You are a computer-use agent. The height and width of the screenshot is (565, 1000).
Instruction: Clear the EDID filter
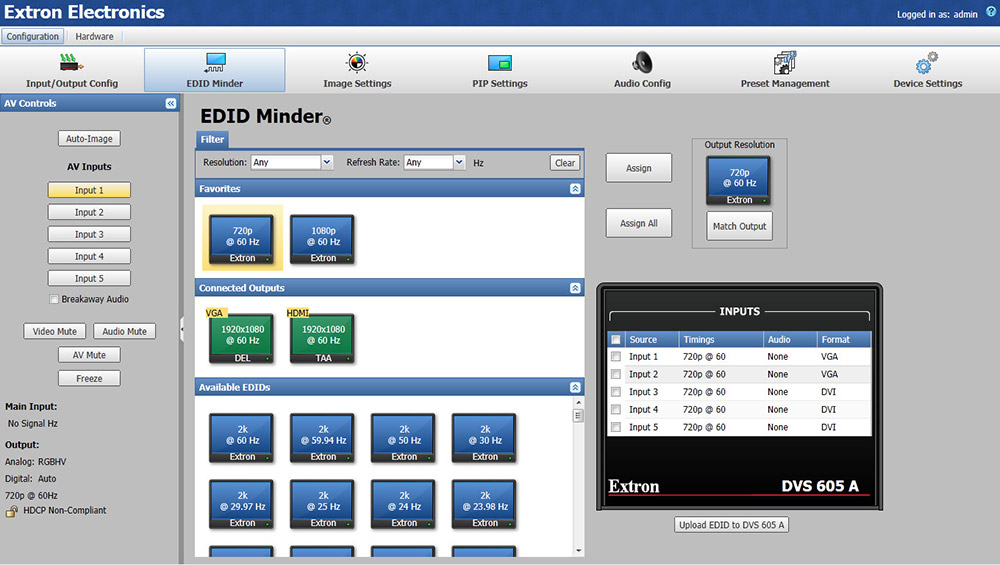(x=564, y=163)
